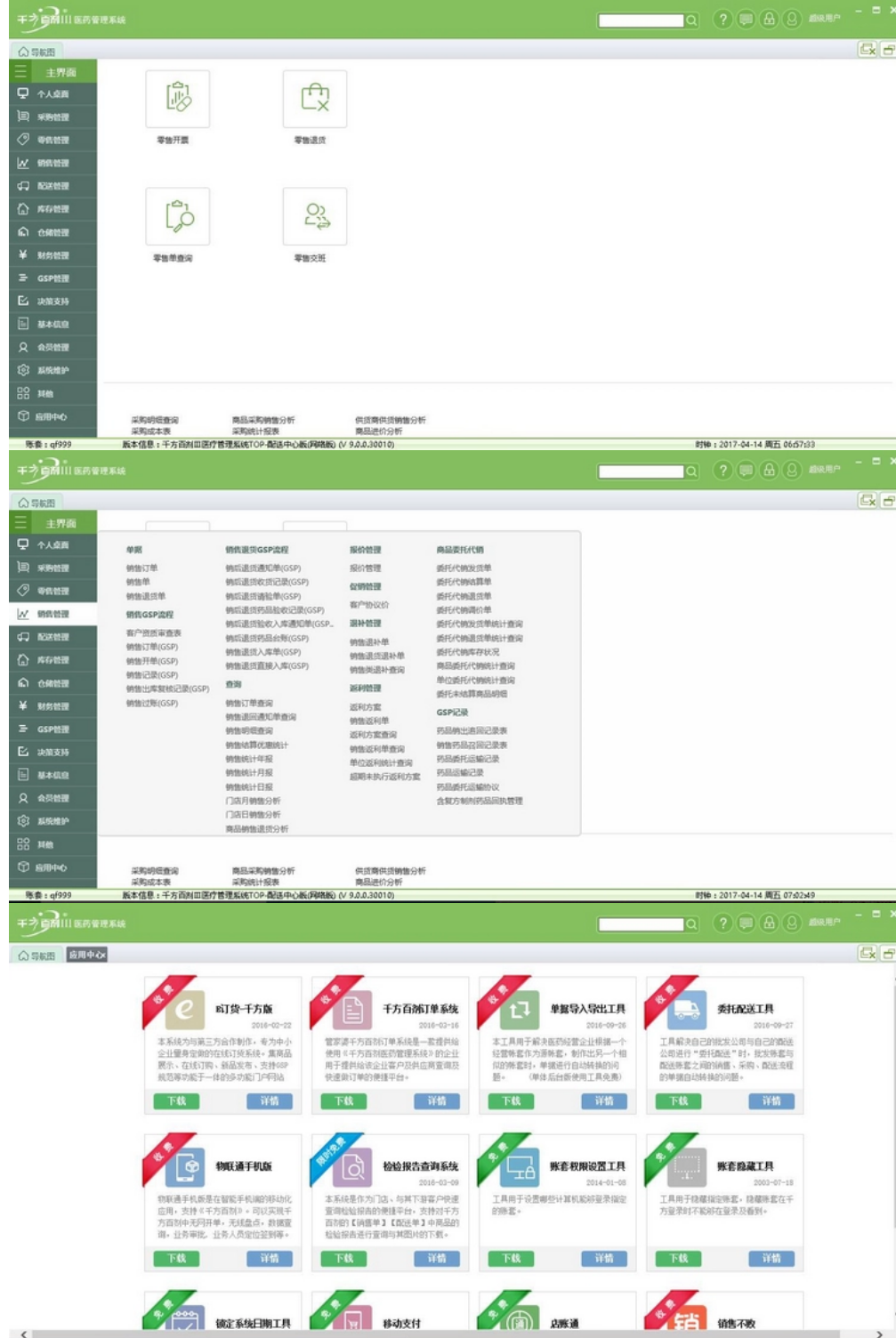Click 配送管理 truck icon in top window sidebar
This screenshot has width=896, height=1338.
click(x=23, y=186)
